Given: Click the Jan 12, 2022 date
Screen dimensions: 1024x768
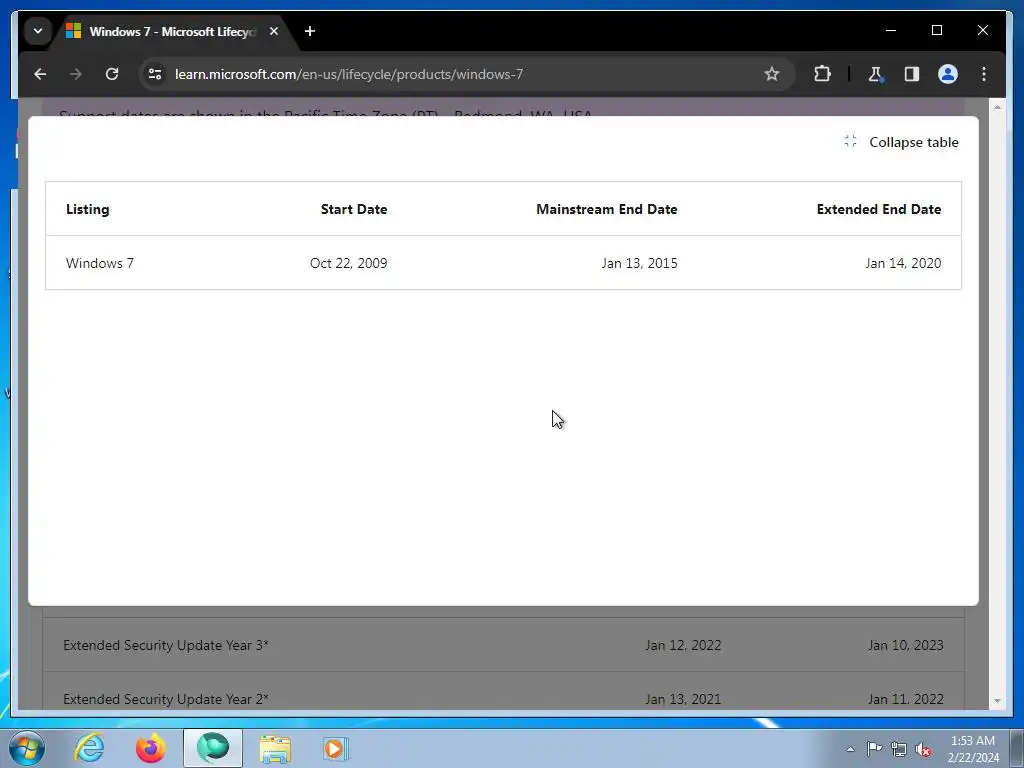Looking at the screenshot, I should [683, 645].
